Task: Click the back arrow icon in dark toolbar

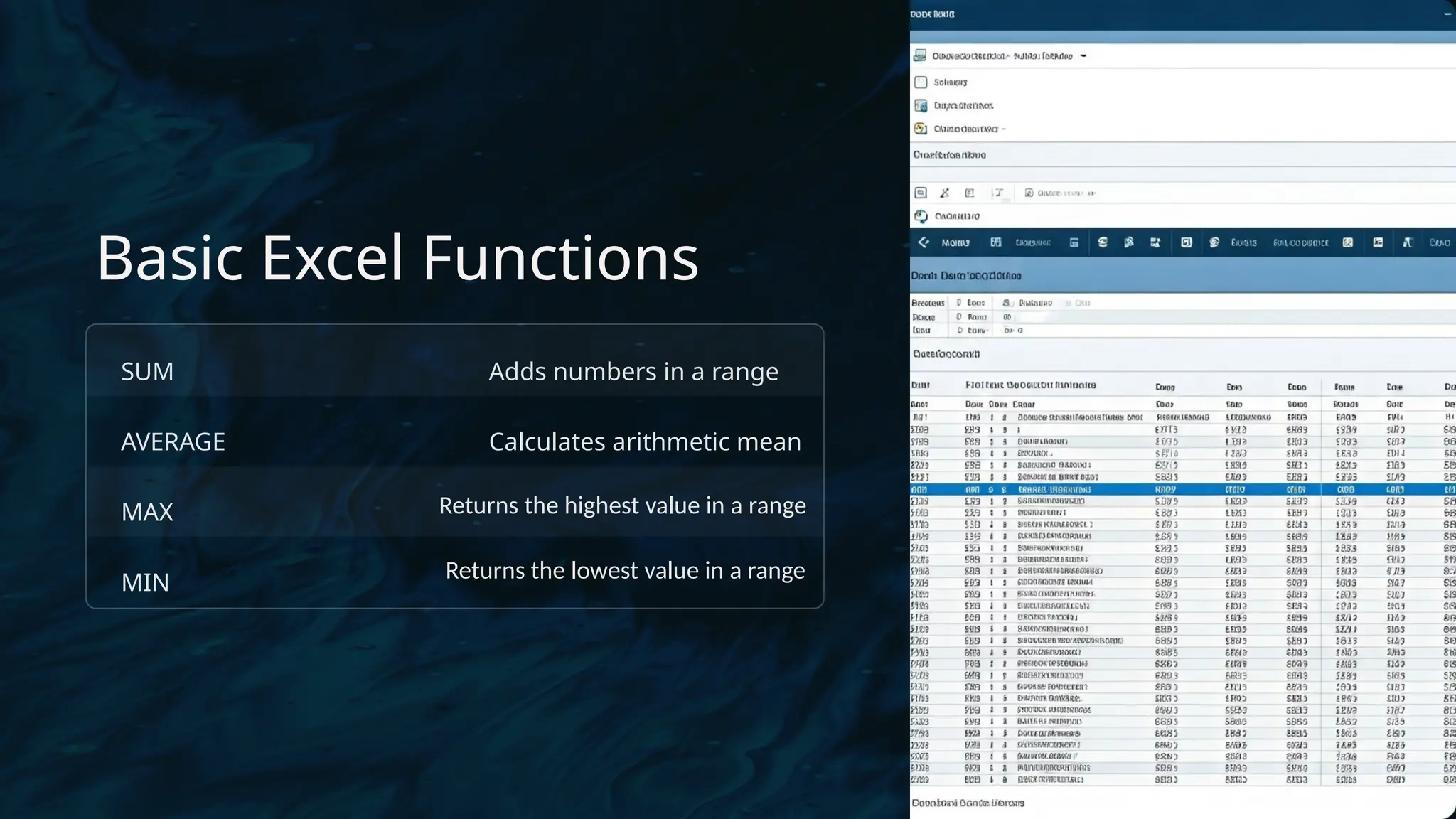Action: (x=924, y=242)
